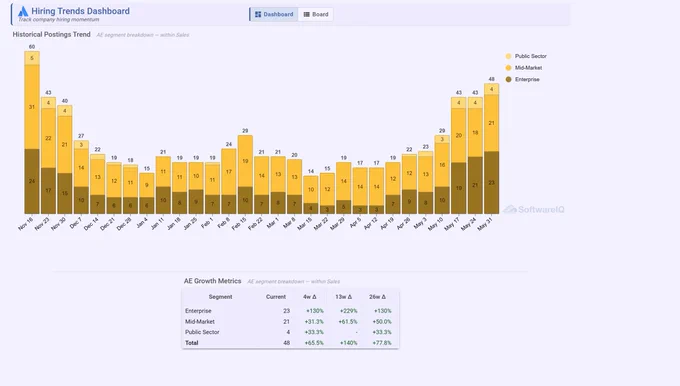Click Enterprise 13w value +229%

coord(349,311)
